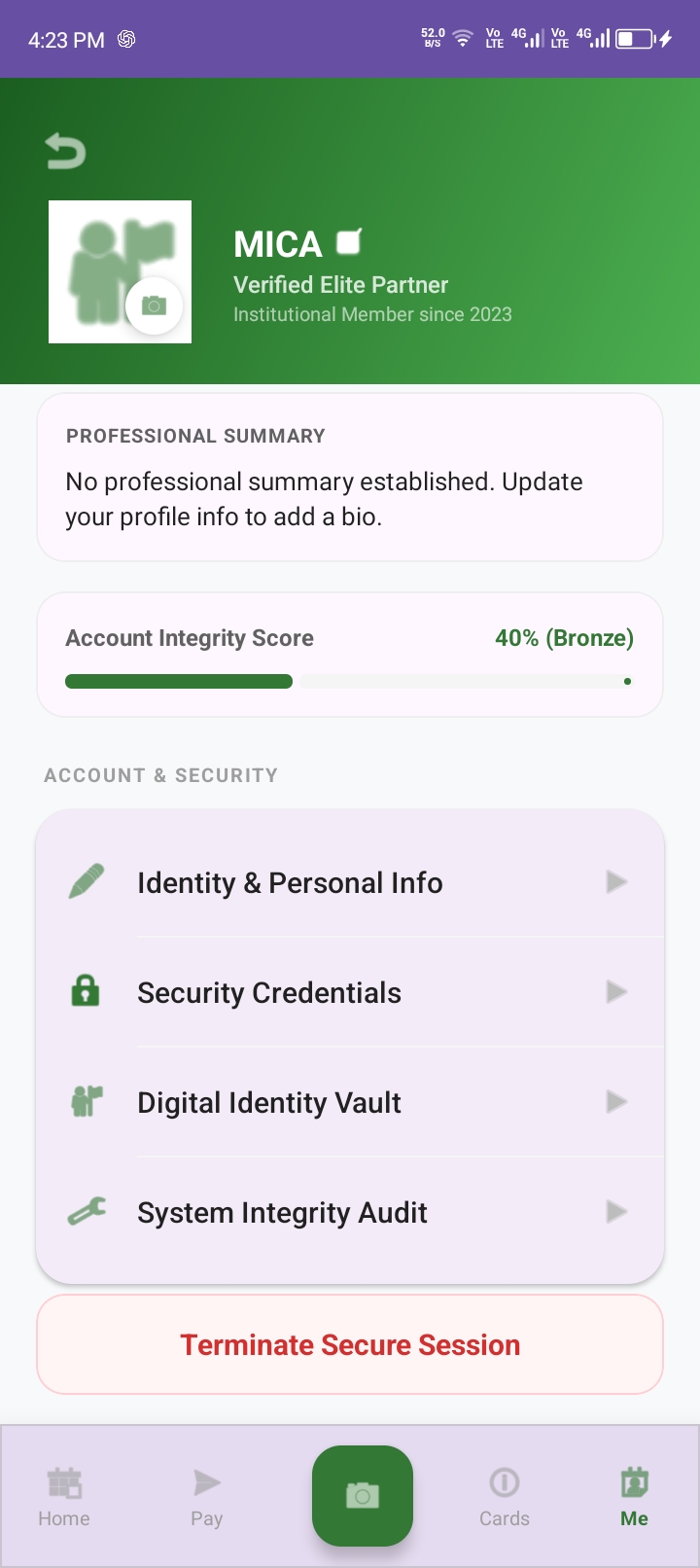700x1568 pixels.
Task: Expand the Digital Identity Vault arrow
Action: point(616,1102)
